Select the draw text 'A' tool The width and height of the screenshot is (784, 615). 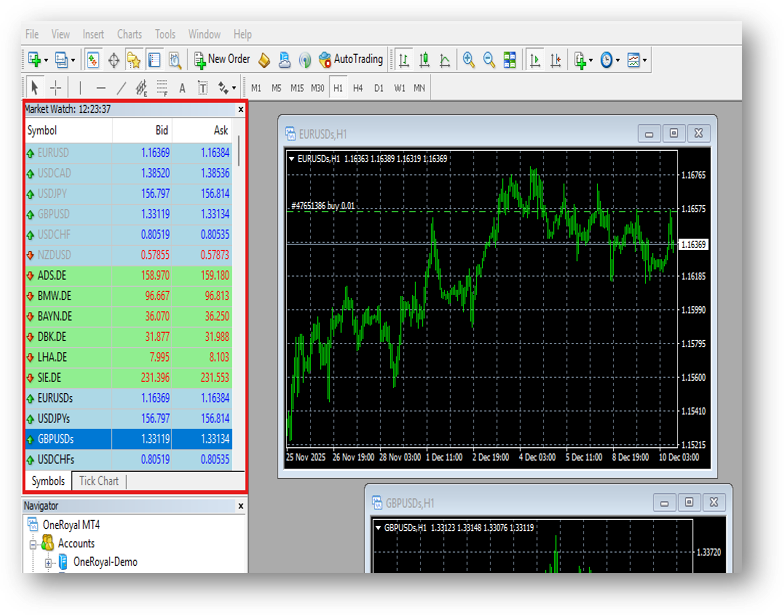coord(183,88)
